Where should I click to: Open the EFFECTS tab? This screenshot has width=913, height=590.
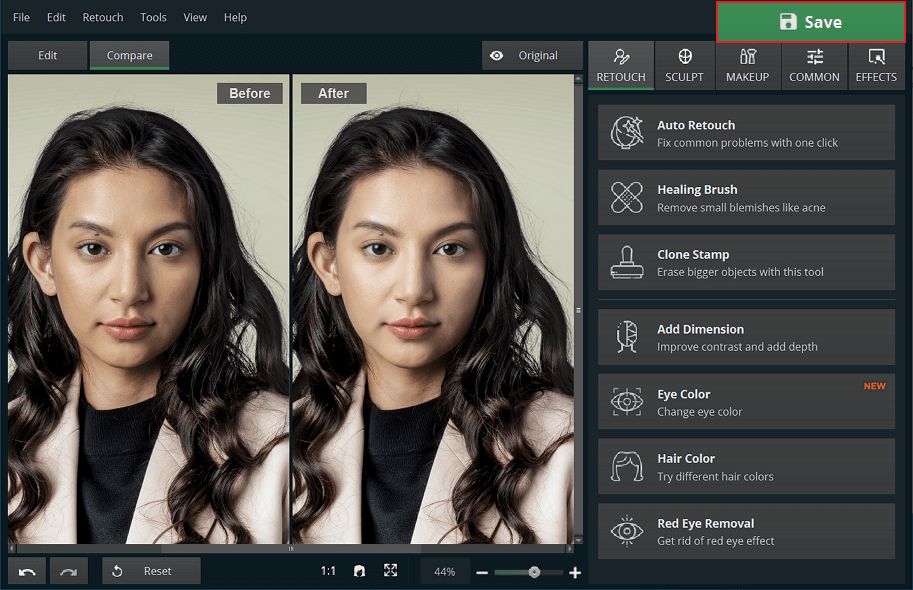point(876,65)
